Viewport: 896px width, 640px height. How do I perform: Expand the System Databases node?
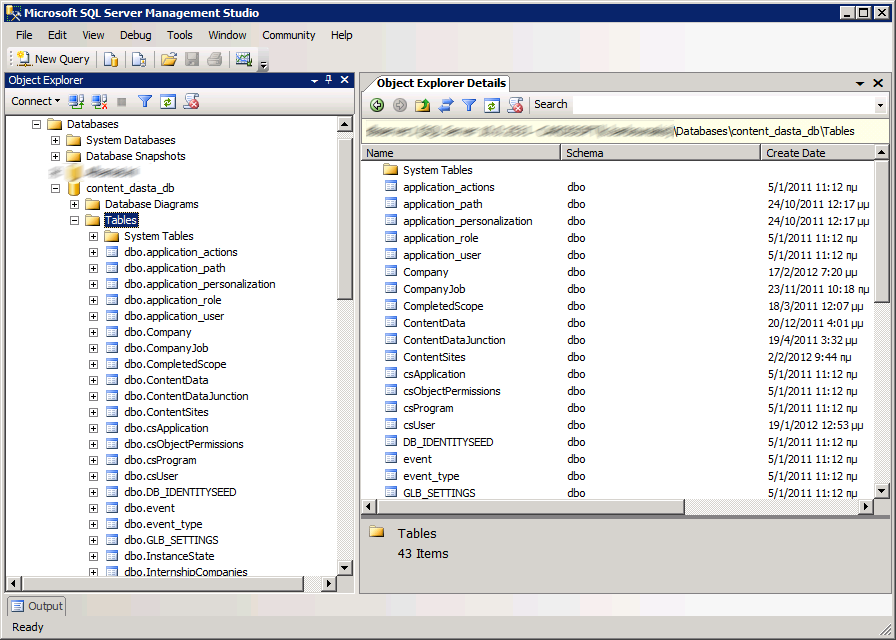click(x=55, y=140)
